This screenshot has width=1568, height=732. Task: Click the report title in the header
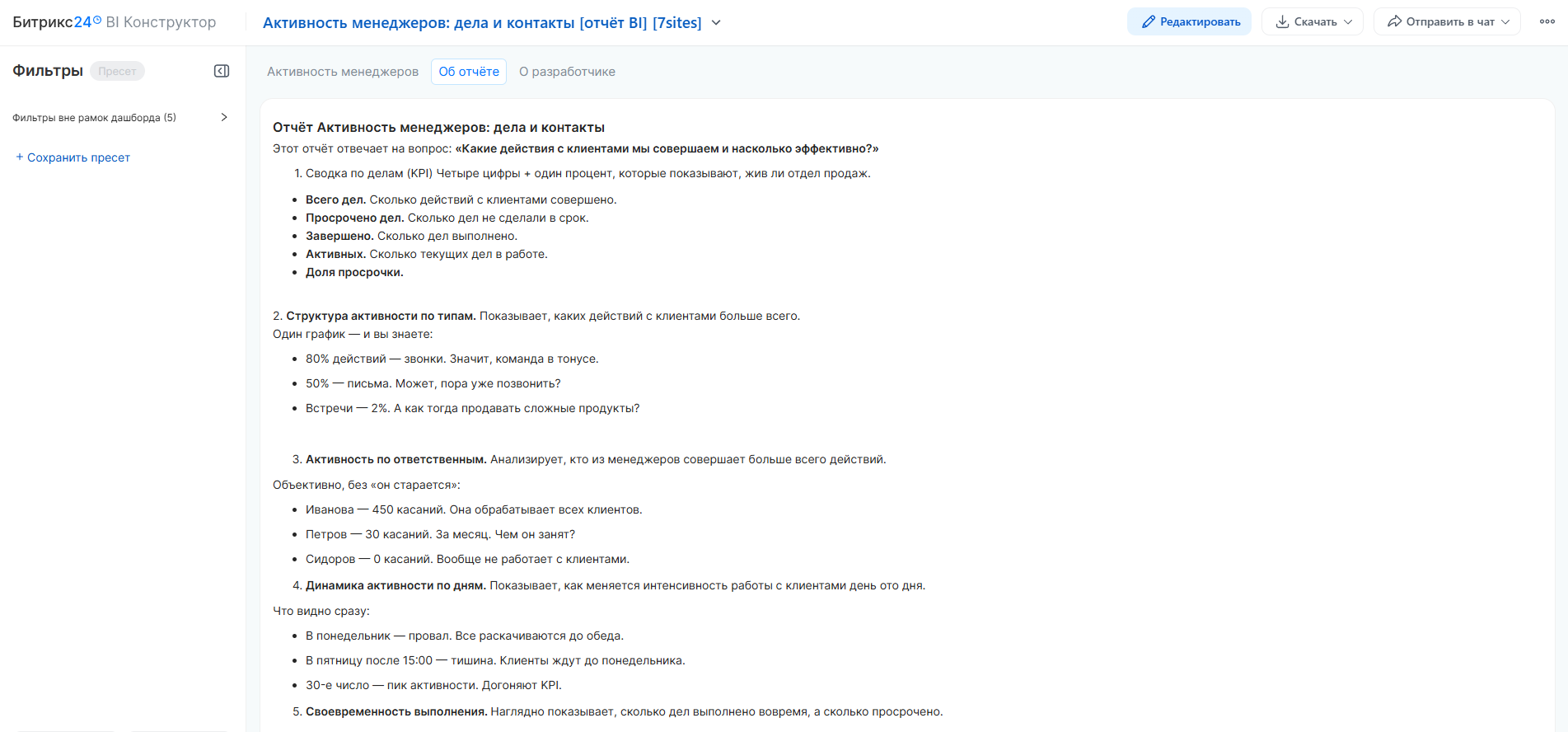coord(482,23)
